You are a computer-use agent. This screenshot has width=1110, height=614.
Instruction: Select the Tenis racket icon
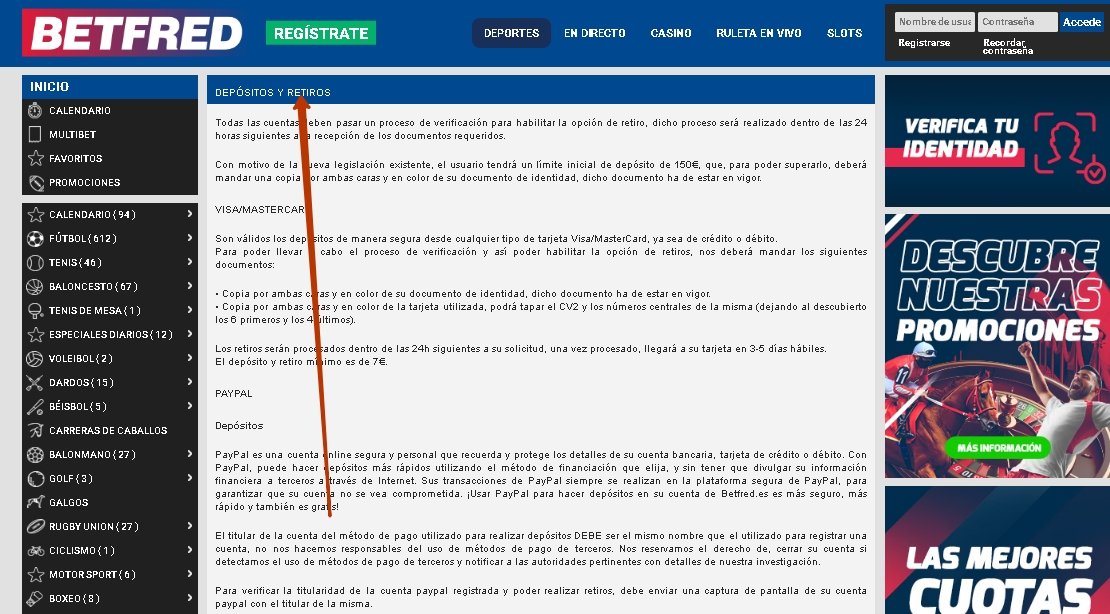pos(36,263)
